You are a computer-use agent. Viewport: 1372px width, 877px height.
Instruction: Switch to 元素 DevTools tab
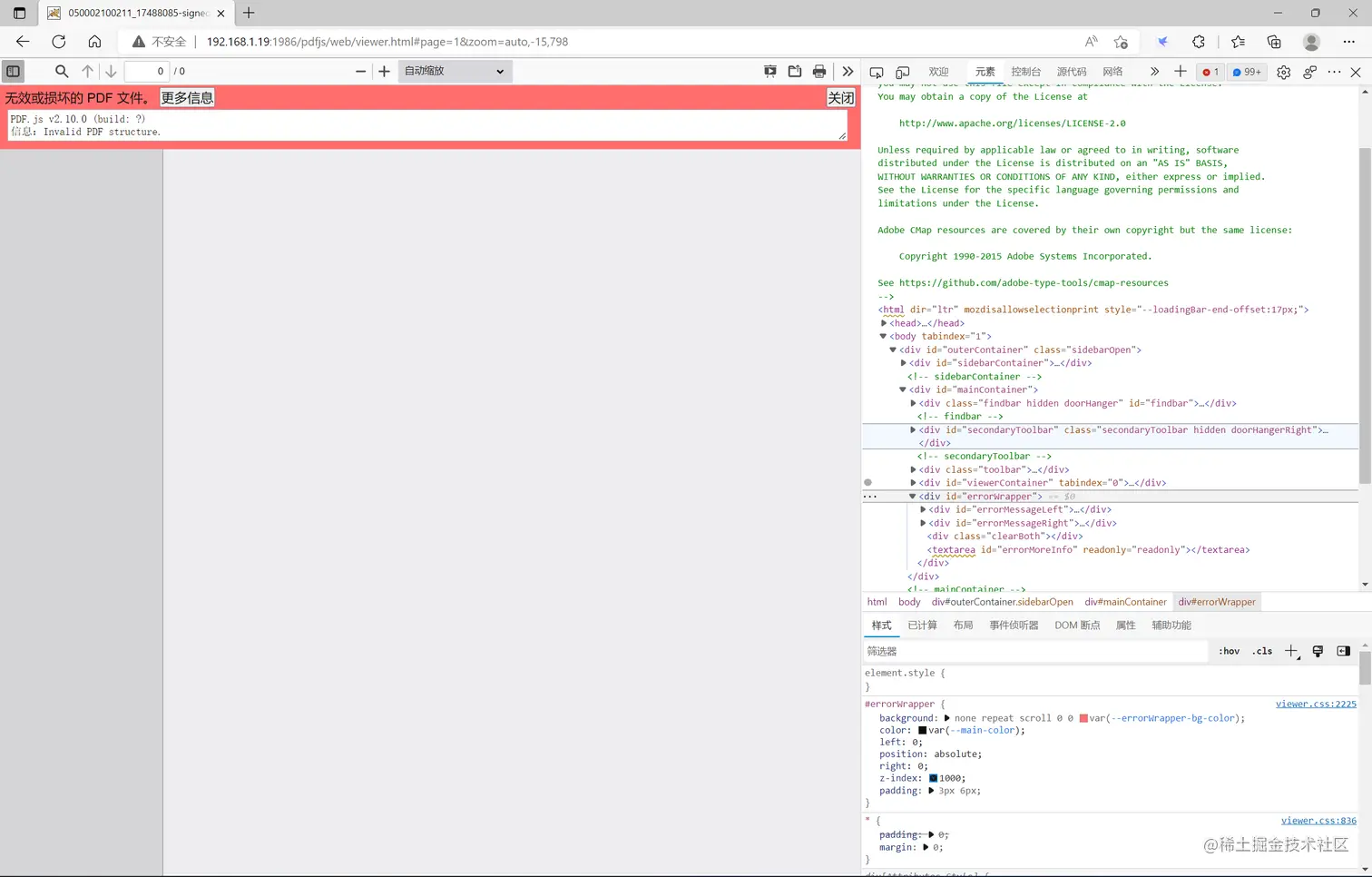click(x=985, y=72)
